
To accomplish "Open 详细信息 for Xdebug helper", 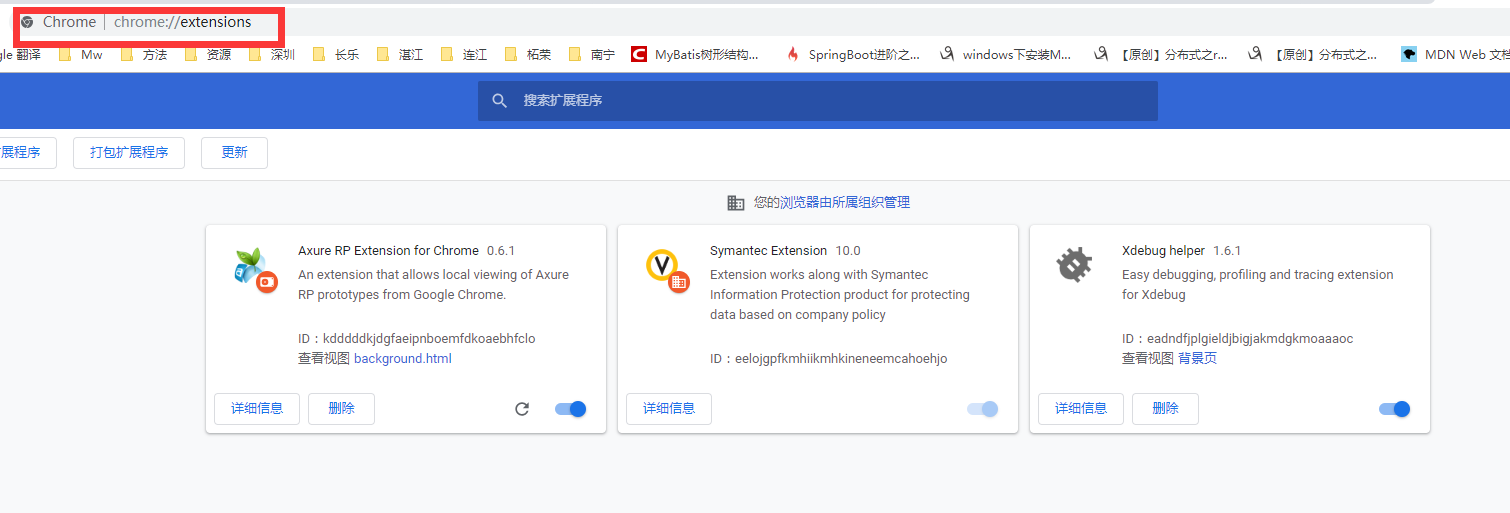I will [1081, 409].
